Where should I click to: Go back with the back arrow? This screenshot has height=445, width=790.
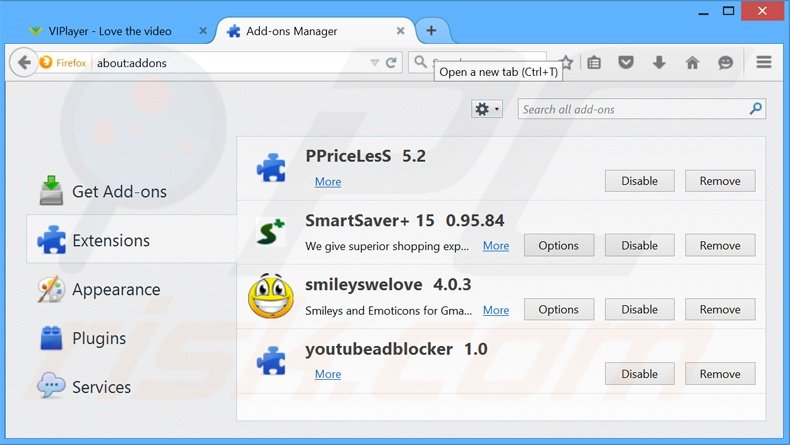click(x=24, y=62)
